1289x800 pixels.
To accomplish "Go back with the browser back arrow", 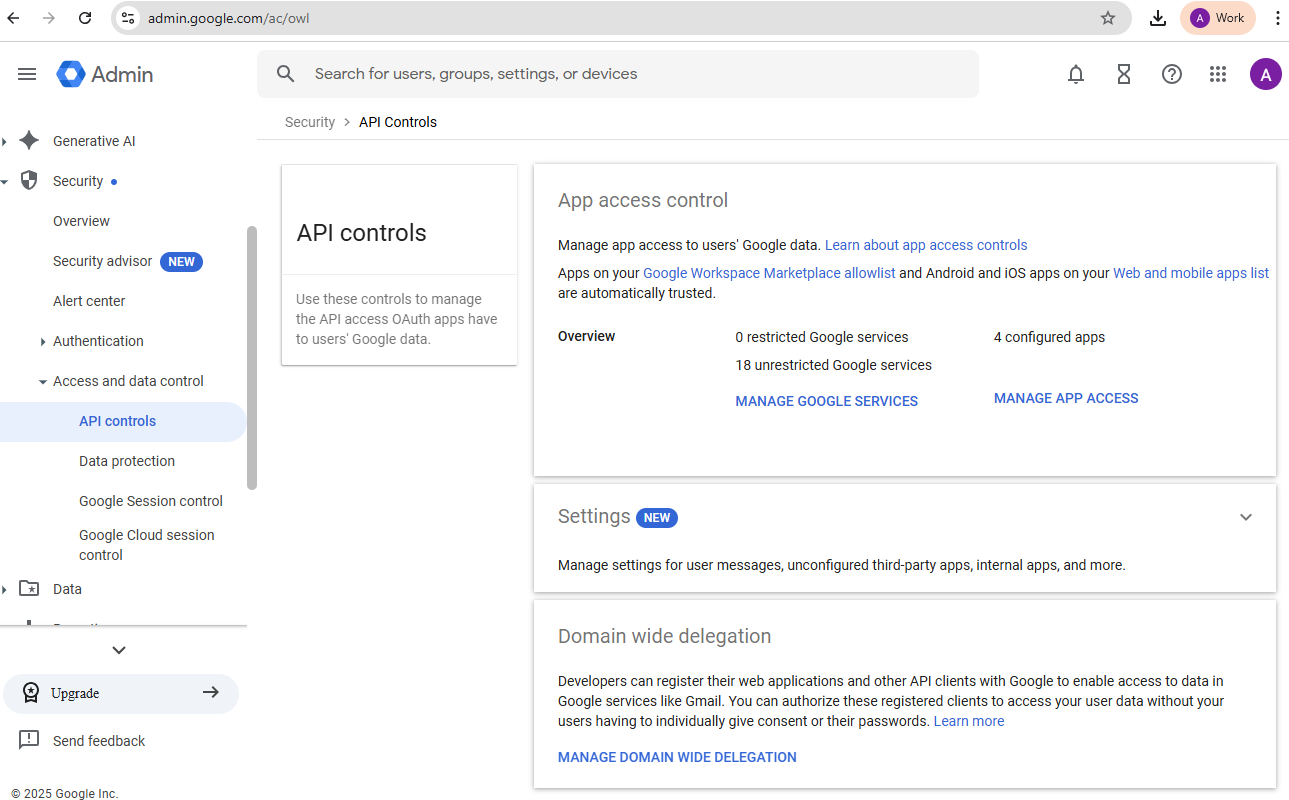I will 14,18.
